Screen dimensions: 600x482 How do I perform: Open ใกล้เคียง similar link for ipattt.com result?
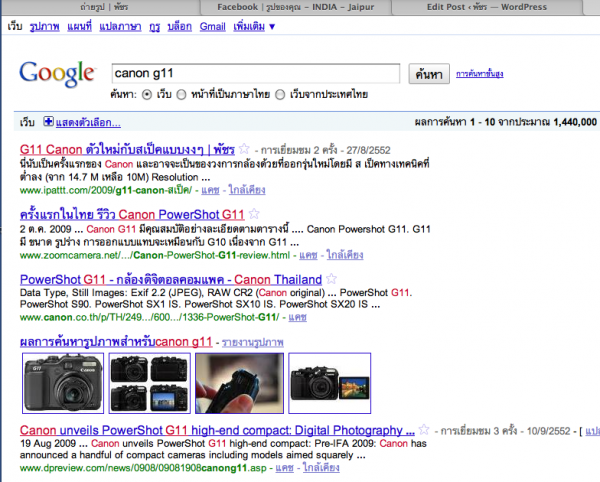click(247, 190)
